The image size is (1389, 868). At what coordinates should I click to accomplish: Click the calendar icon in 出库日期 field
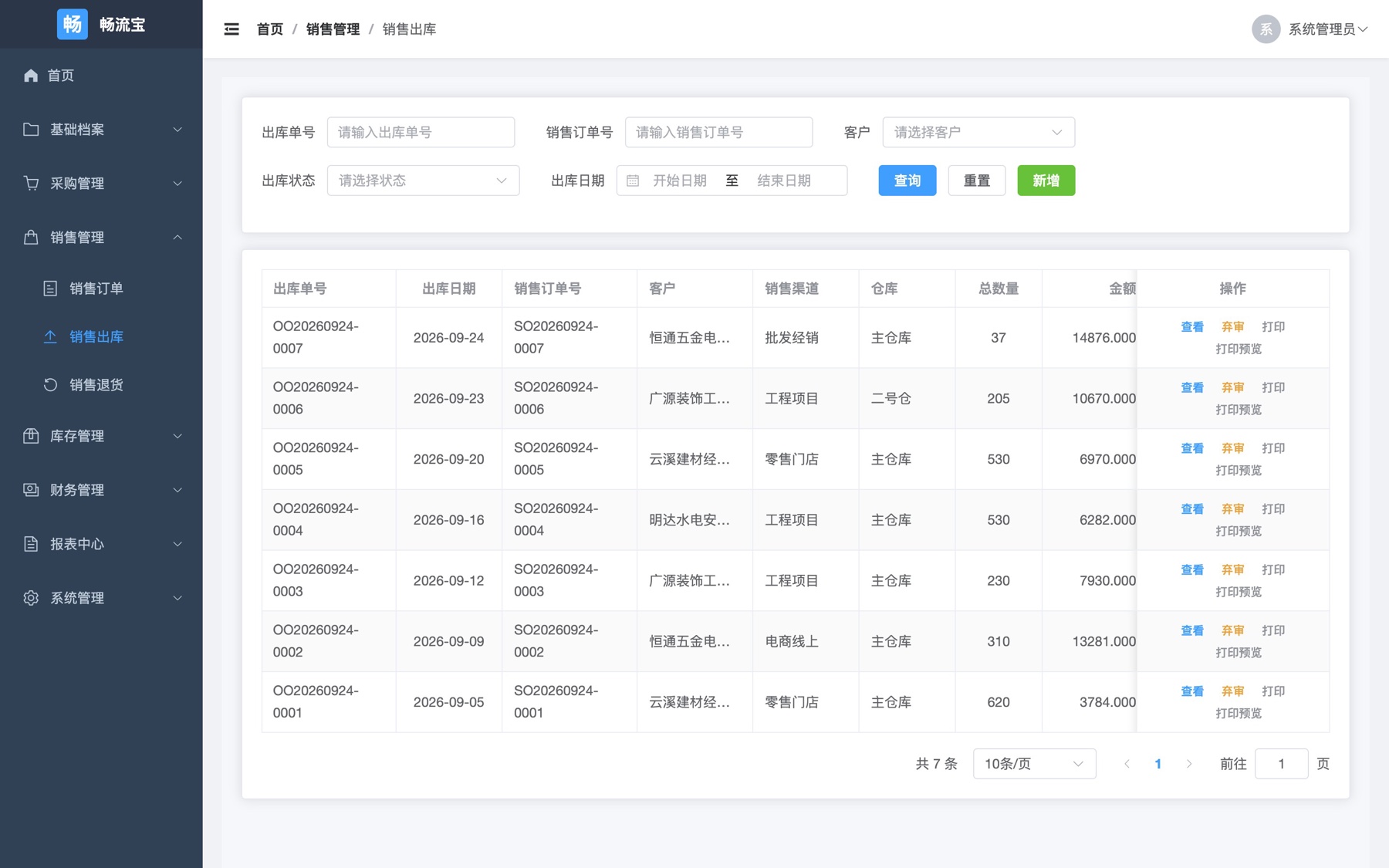point(633,181)
